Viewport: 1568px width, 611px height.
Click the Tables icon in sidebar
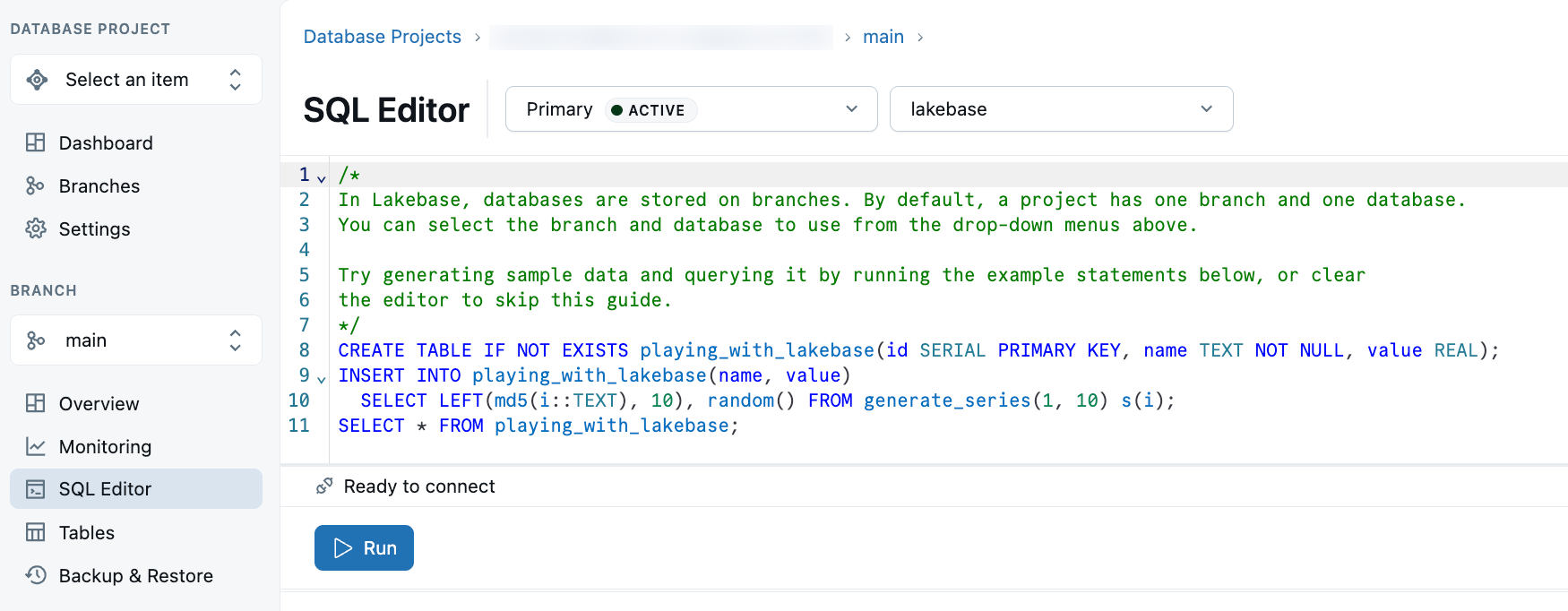tap(36, 533)
